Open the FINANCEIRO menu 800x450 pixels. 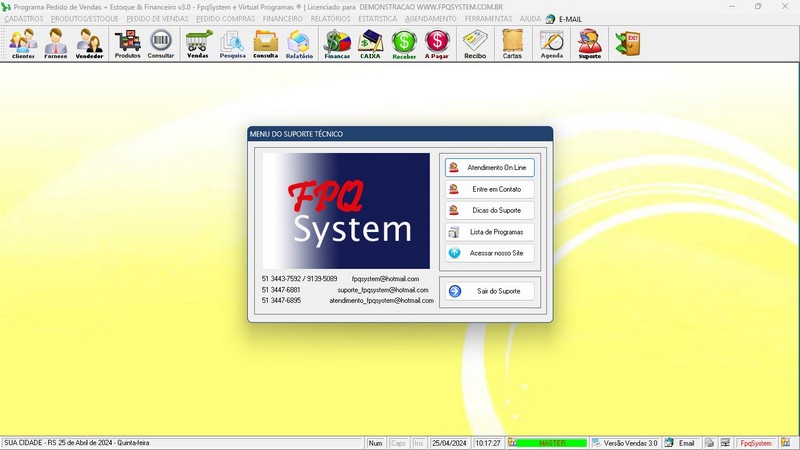(x=283, y=19)
